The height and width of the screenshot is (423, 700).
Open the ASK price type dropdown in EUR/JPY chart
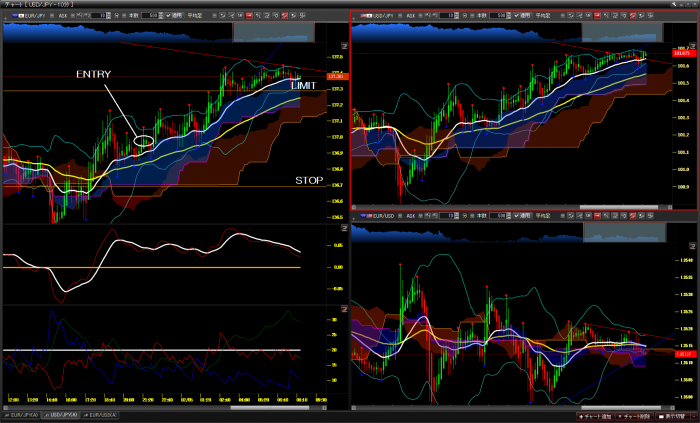click(72, 15)
